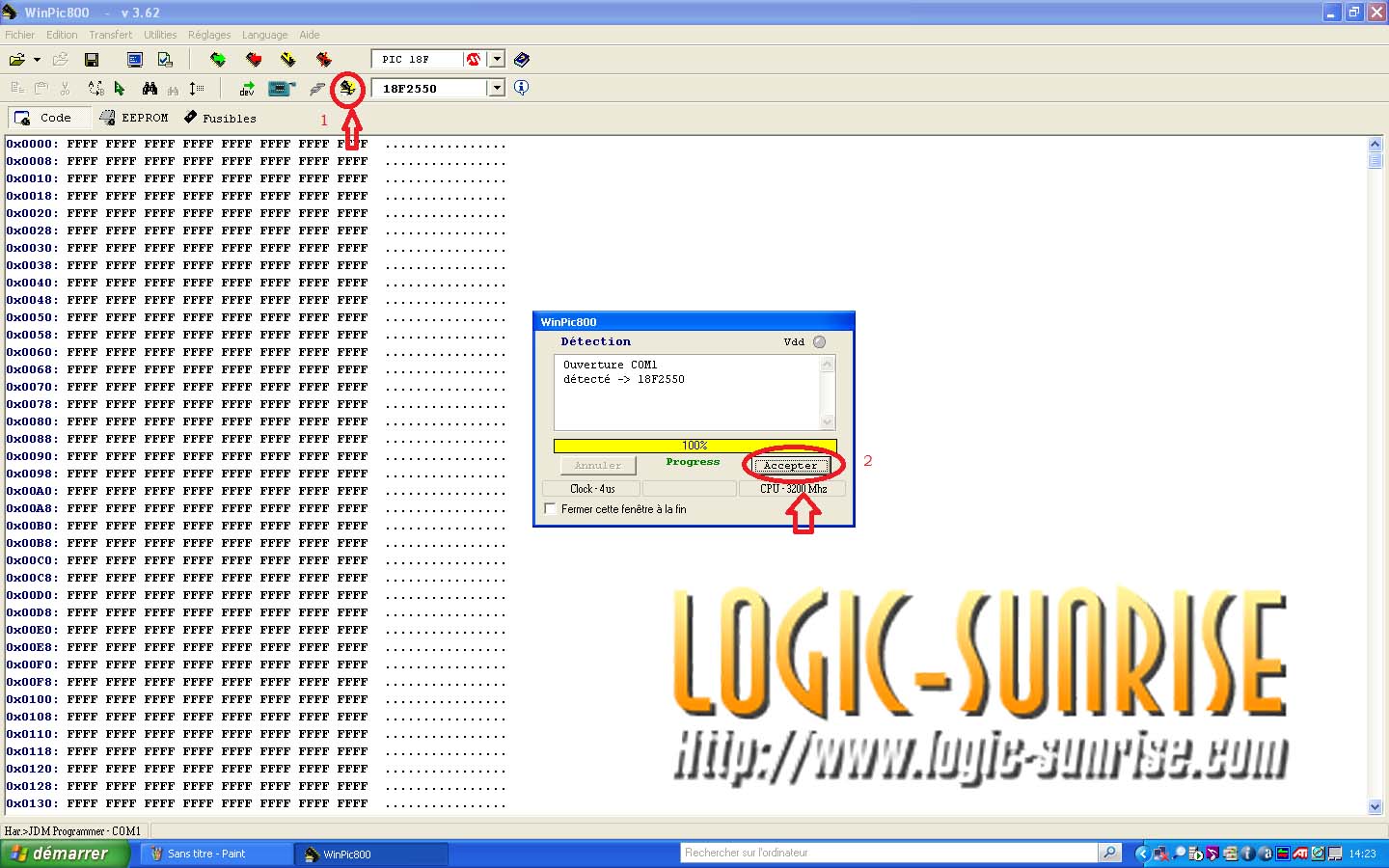Click the green Read chip icon
This screenshot has height=868, width=1389.
click(218, 60)
